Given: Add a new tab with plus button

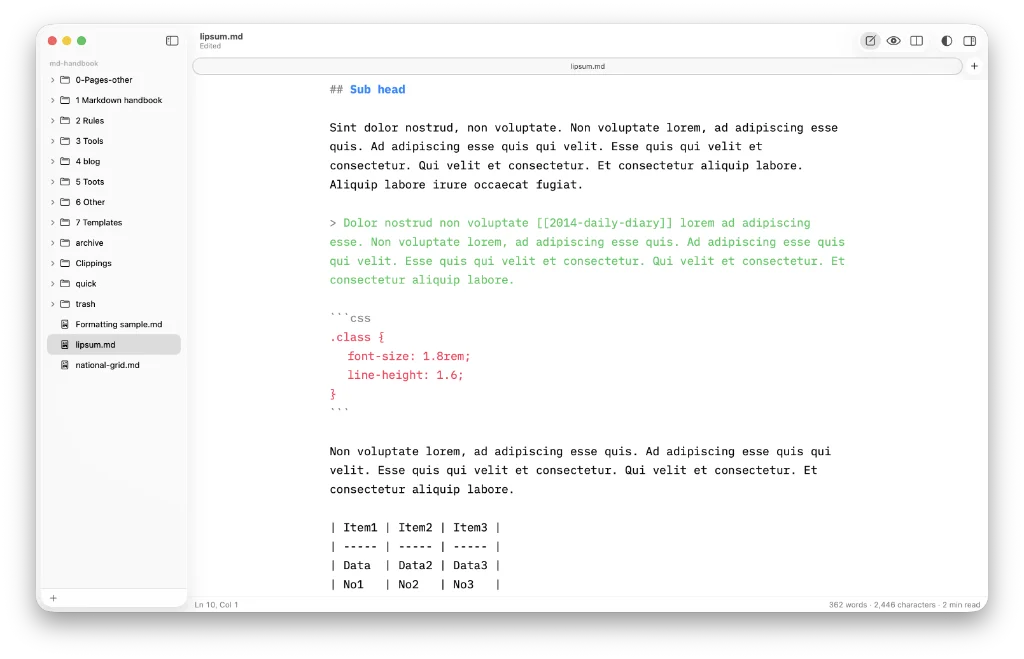Looking at the screenshot, I should pyautogui.click(x=974, y=66).
